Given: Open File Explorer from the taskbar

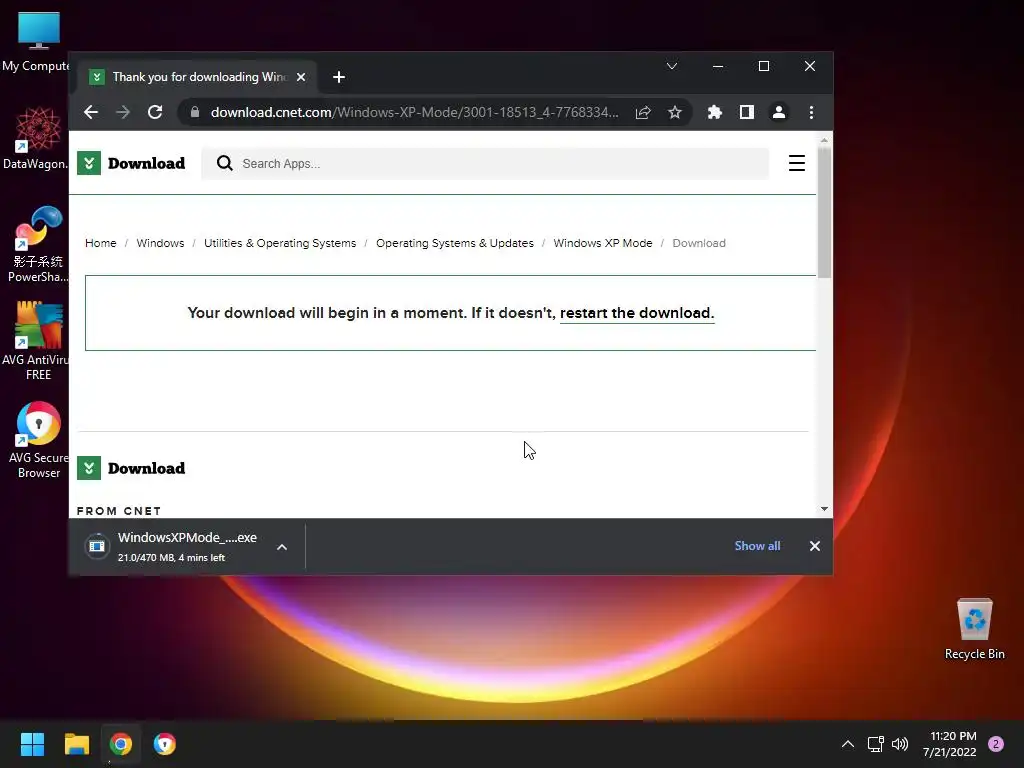Looking at the screenshot, I should (x=76, y=744).
